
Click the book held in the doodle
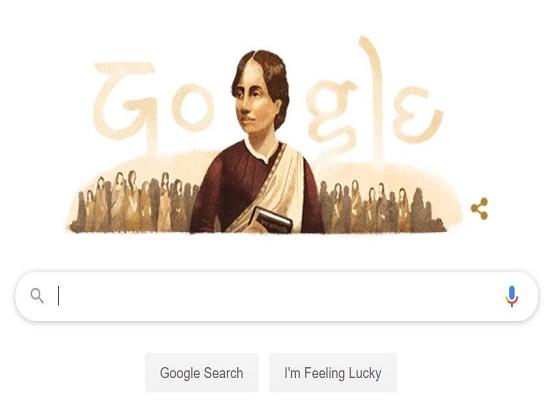click(272, 219)
